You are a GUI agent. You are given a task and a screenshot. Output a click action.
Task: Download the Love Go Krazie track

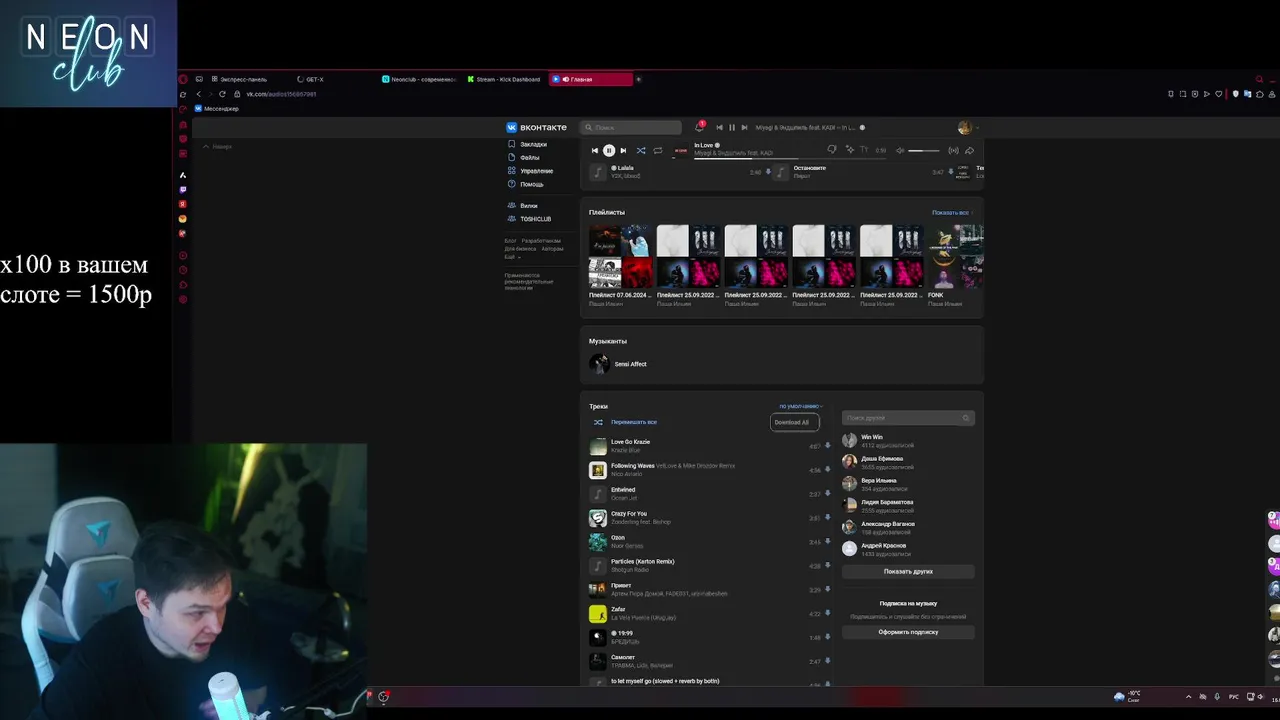click(828, 446)
